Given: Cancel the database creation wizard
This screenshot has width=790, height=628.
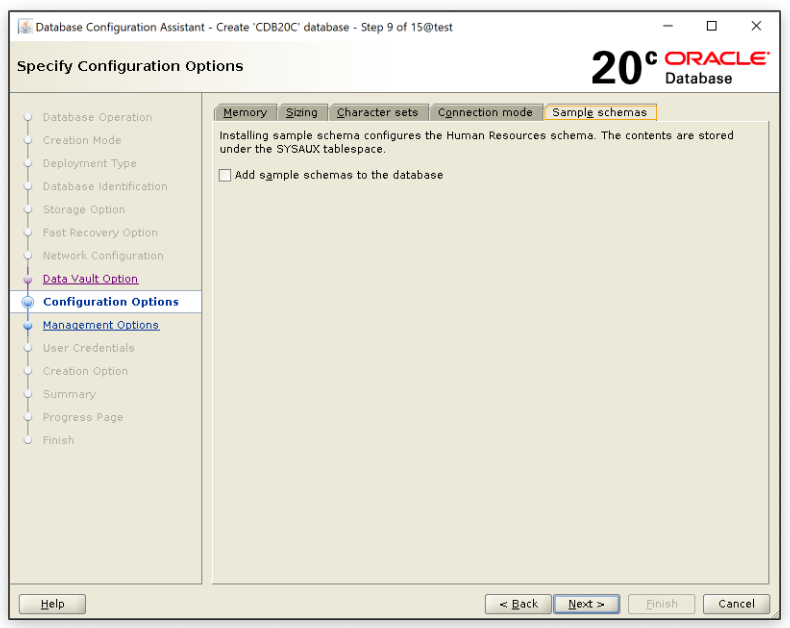Looking at the screenshot, I should [736, 604].
